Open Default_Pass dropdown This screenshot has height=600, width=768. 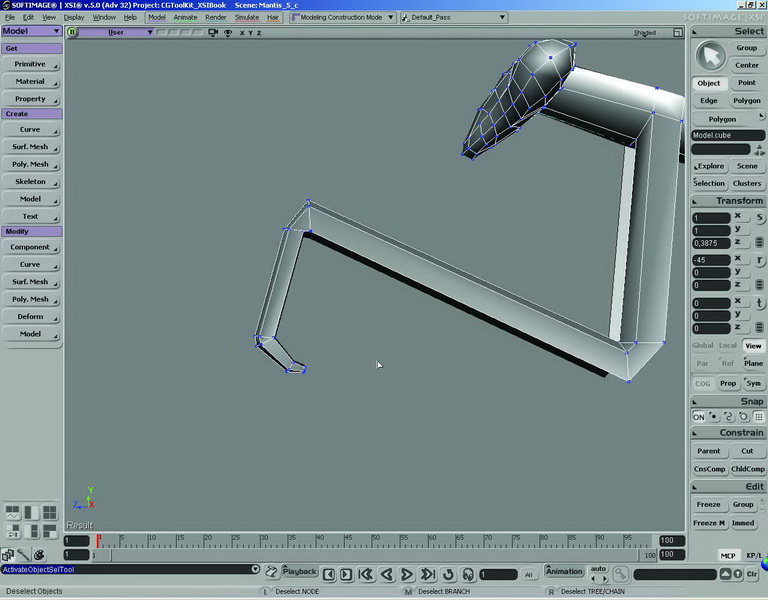(x=453, y=17)
